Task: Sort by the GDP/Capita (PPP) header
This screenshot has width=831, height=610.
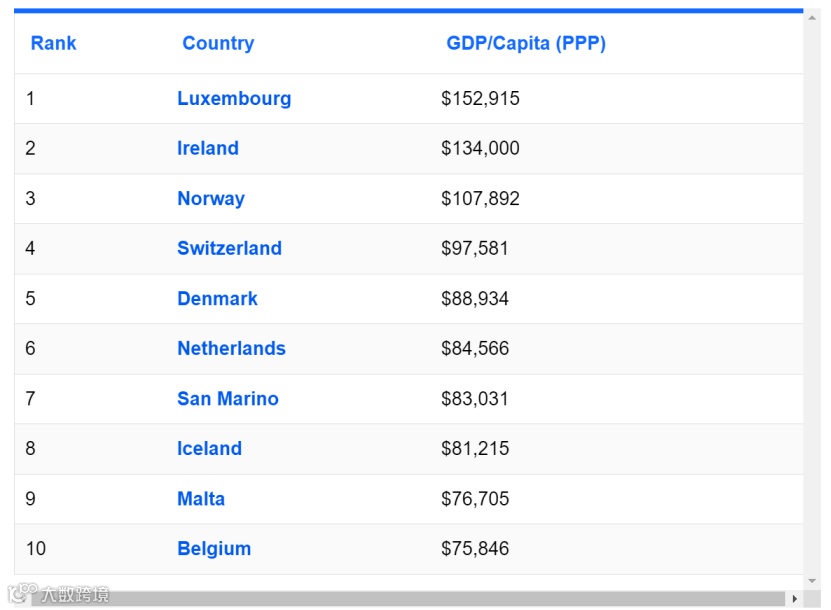Action: point(526,43)
